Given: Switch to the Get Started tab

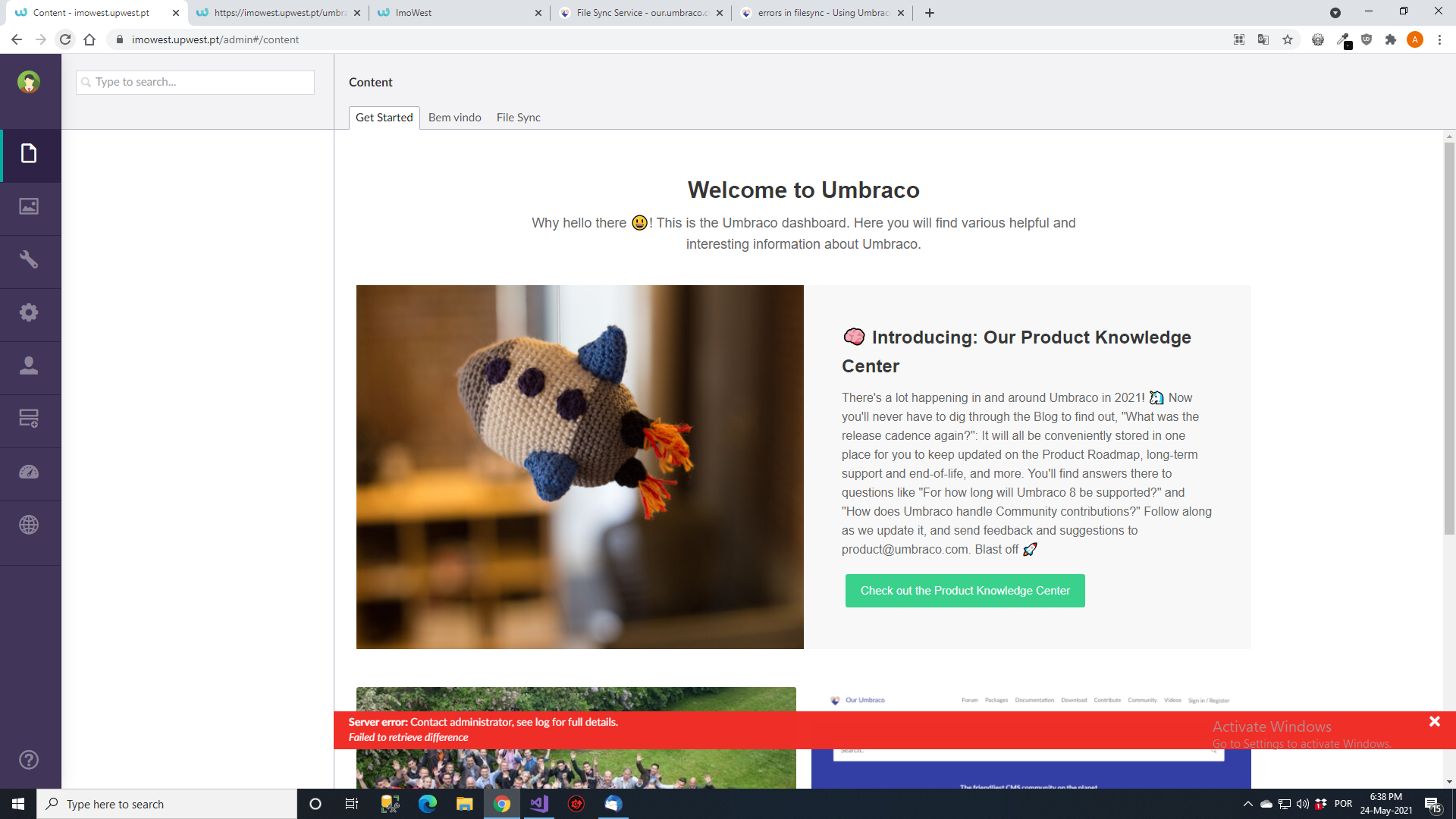Looking at the screenshot, I should pyautogui.click(x=384, y=118).
